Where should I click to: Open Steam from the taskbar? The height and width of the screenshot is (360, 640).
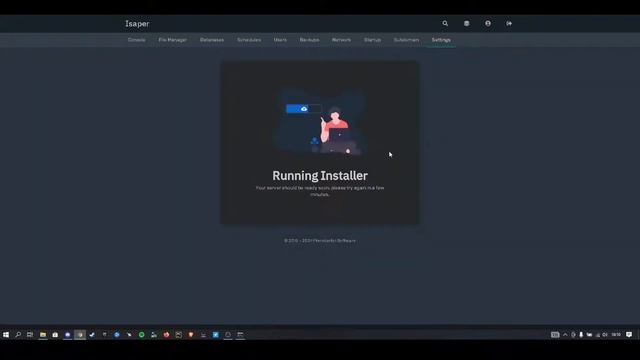[92, 335]
